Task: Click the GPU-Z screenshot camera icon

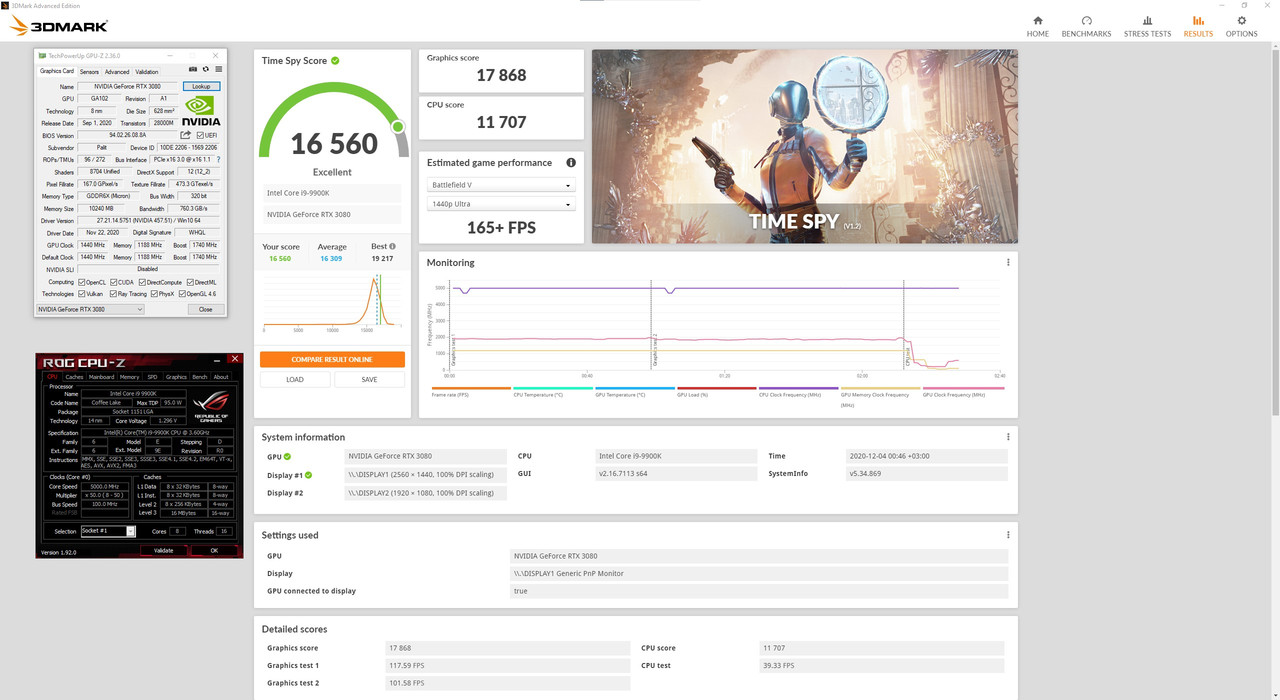Action: tap(193, 70)
